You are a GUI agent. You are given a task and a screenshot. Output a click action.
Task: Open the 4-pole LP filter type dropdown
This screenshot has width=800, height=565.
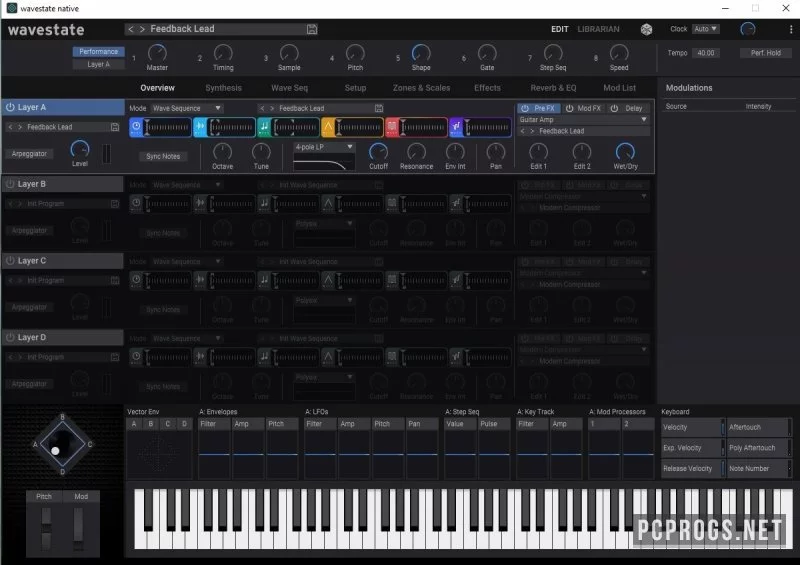pos(324,147)
